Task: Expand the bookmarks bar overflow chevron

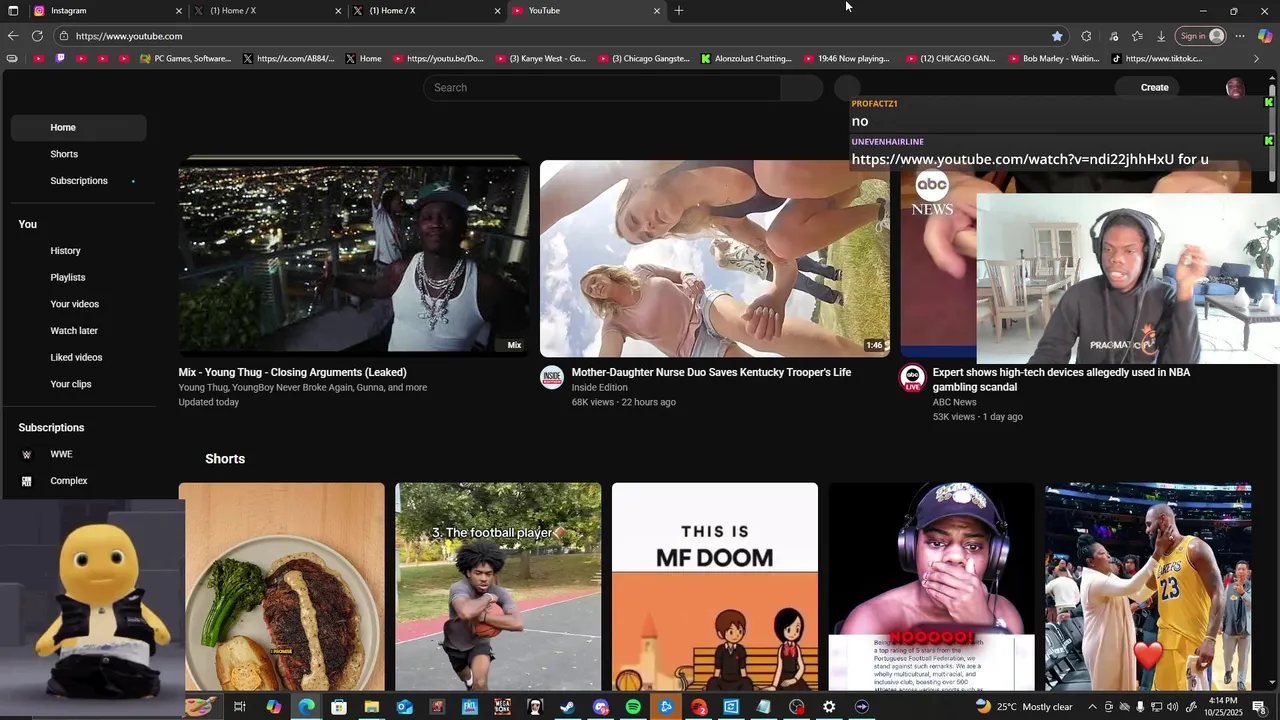Action: click(x=1256, y=59)
